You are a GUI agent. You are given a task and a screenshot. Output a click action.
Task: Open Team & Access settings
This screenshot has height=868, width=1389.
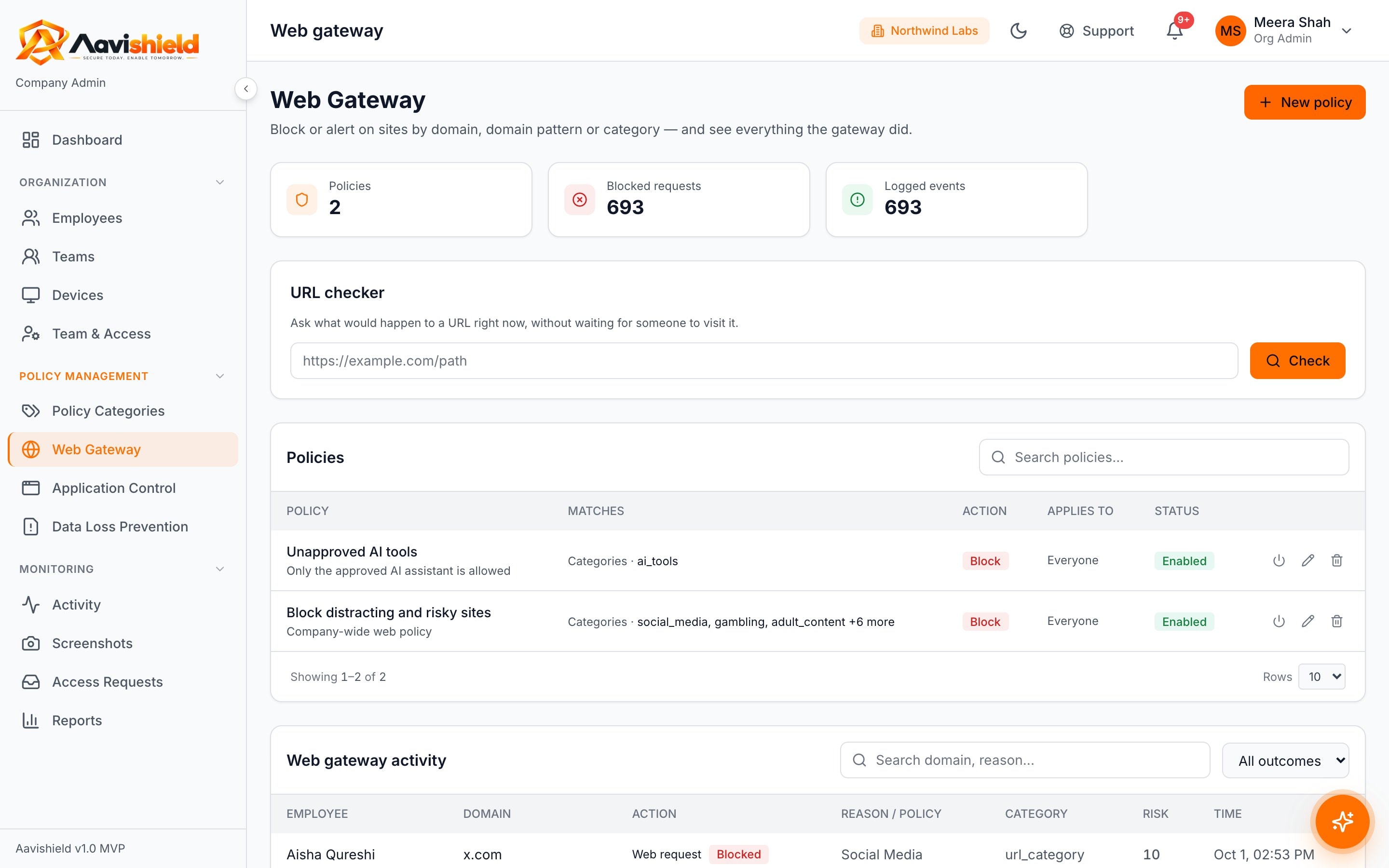[x=123, y=334]
